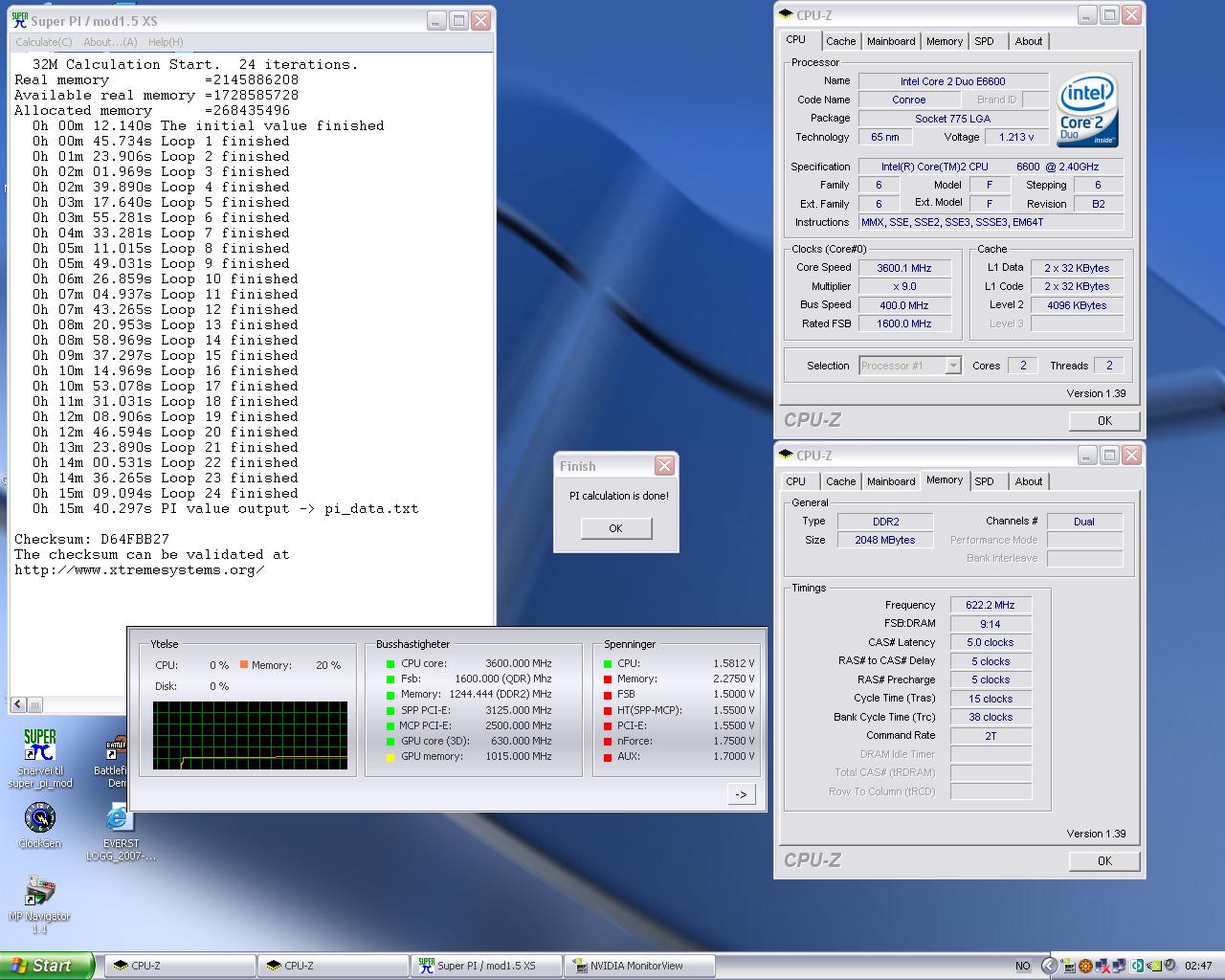This screenshot has width=1225, height=980.
Task: Click the xtremesystems.org URL text in Super PI
Action: pyautogui.click(x=140, y=569)
